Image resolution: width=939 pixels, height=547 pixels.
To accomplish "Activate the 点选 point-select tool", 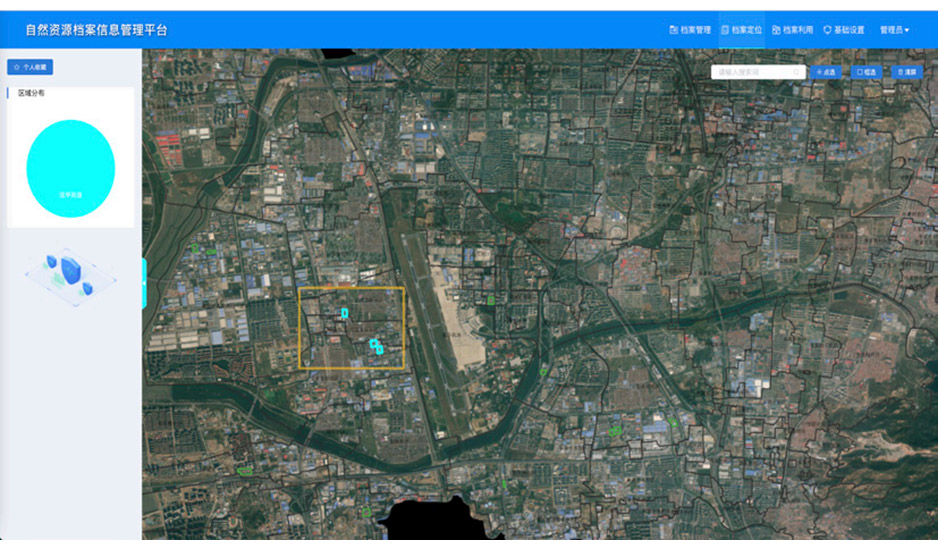I will coord(826,72).
